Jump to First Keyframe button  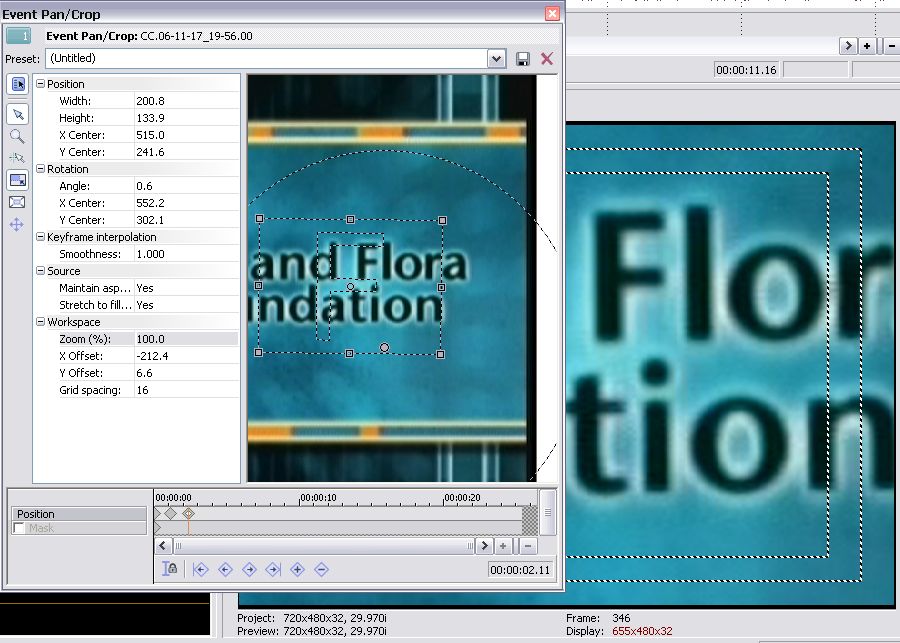coord(200,570)
